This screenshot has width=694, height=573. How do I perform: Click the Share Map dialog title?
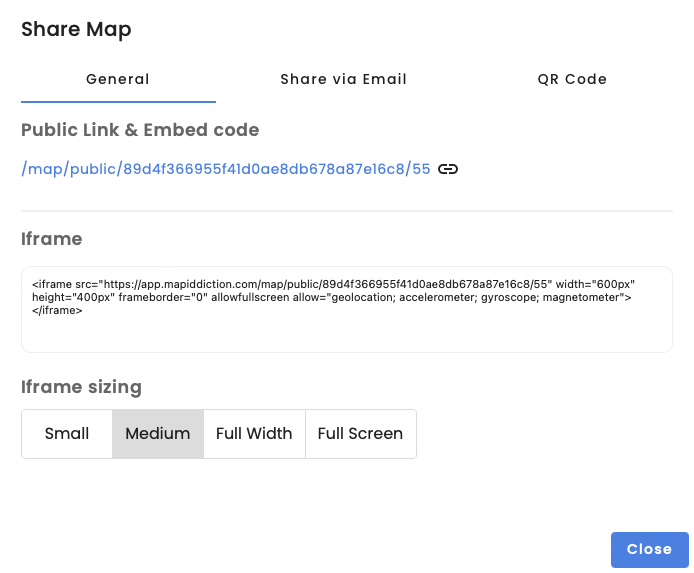point(76,30)
